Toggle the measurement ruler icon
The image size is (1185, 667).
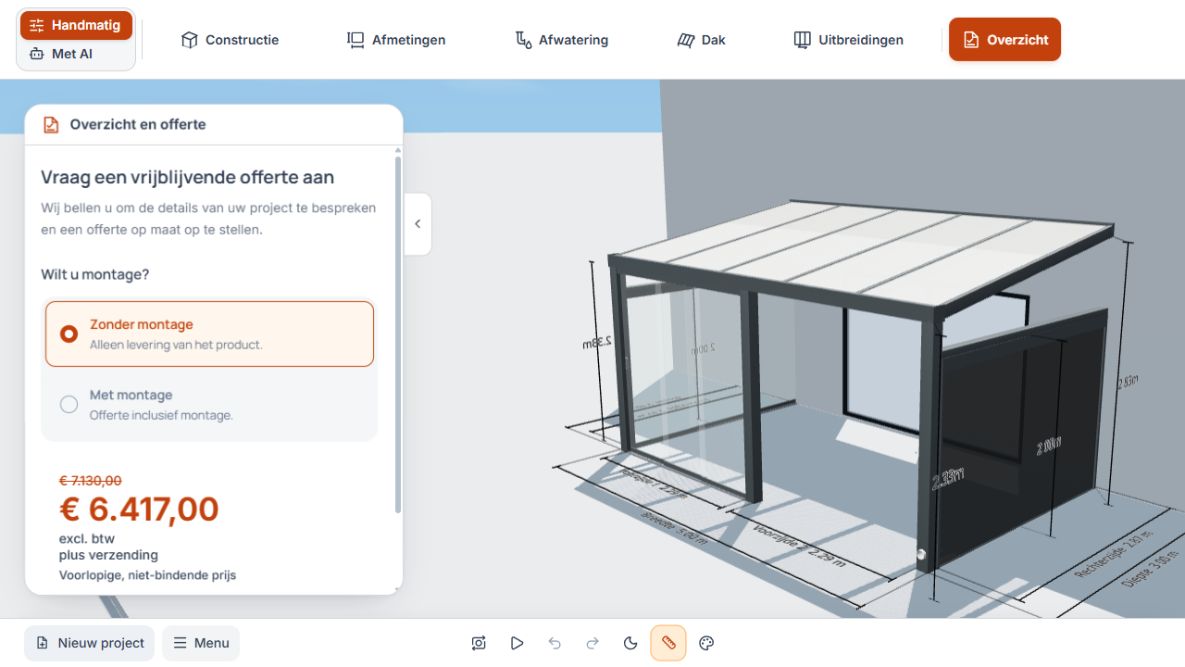pyautogui.click(x=668, y=643)
